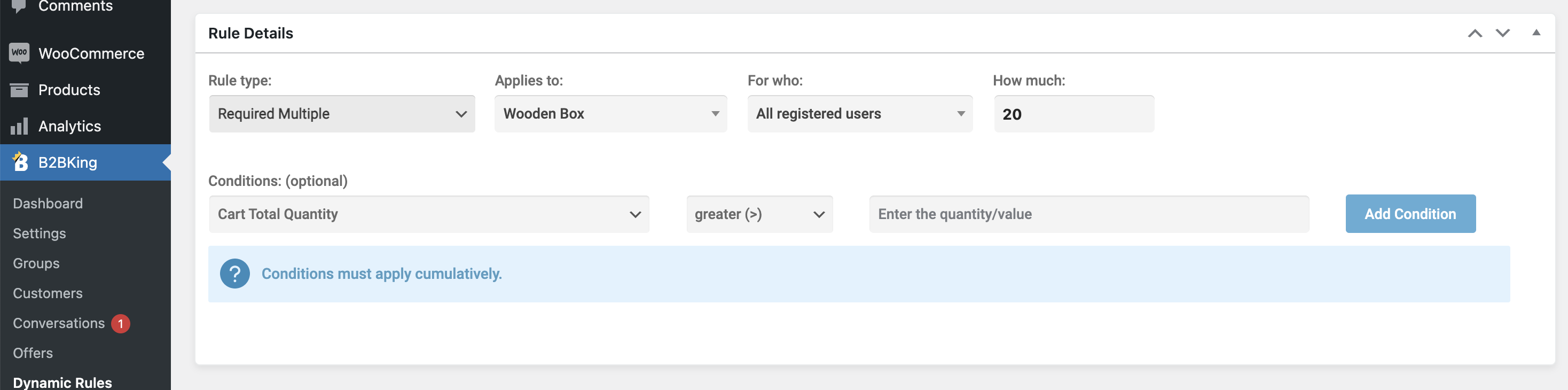The height and width of the screenshot is (390, 1568).
Task: Go to B2BKing Settings submenu
Action: 40,233
